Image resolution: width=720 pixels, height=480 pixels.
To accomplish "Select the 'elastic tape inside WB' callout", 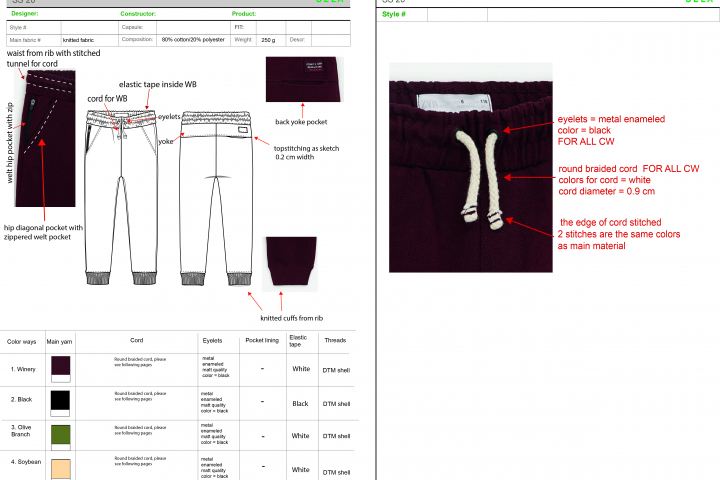I will tap(158, 84).
